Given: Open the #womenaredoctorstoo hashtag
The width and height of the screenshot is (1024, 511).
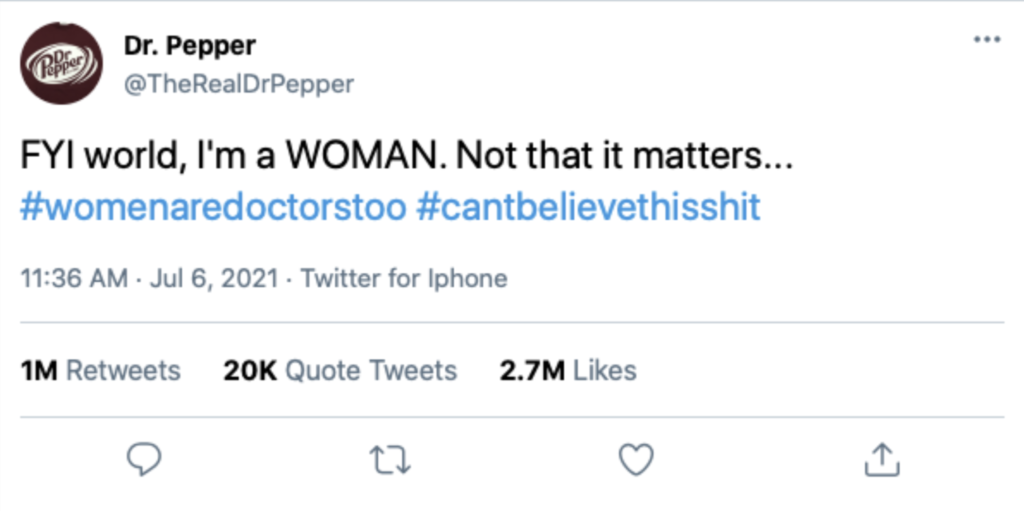Looking at the screenshot, I should click(x=213, y=208).
